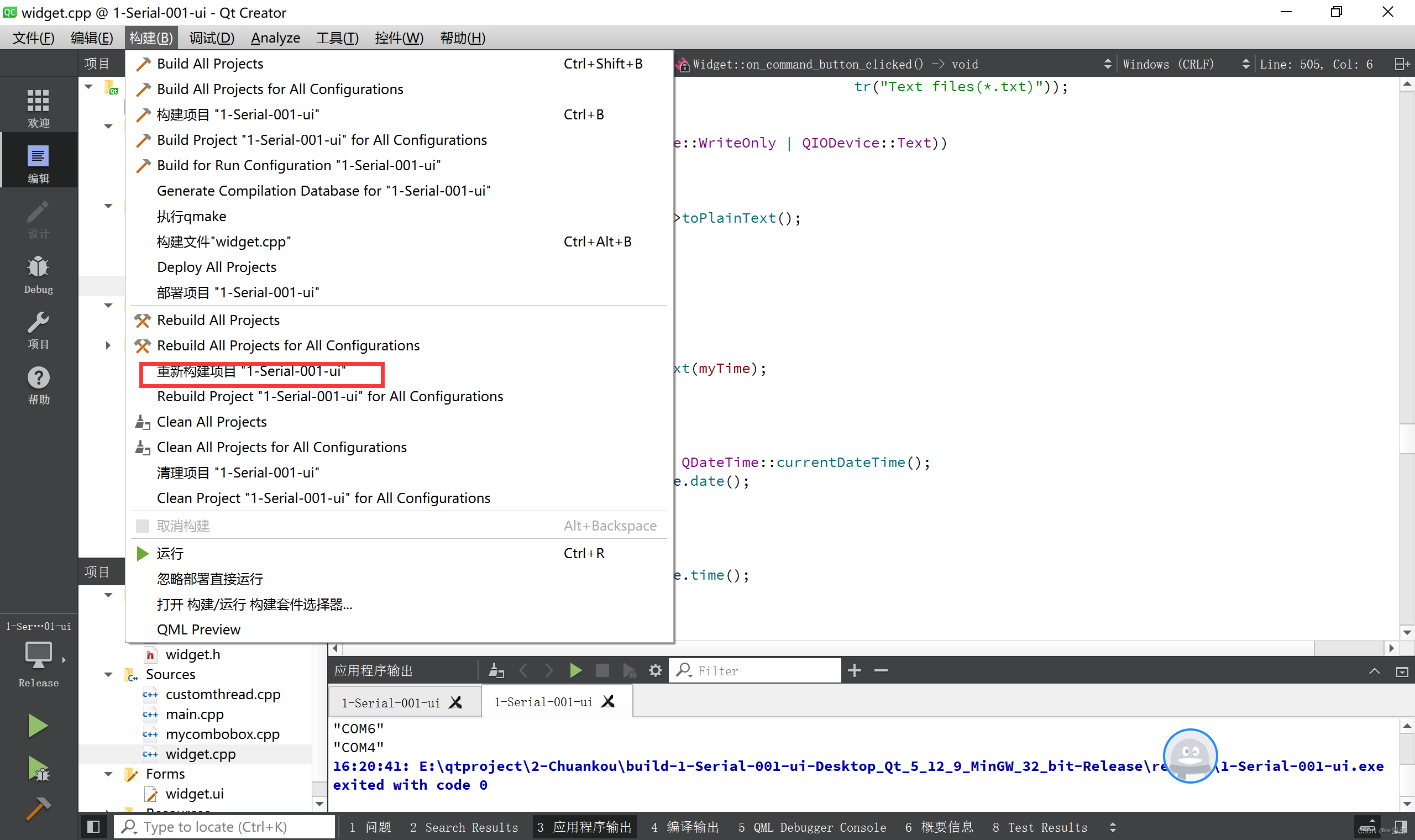This screenshot has height=840, width=1415.
Task: Open line ending Windows (CRLF) dropdown
Action: coord(1184,64)
